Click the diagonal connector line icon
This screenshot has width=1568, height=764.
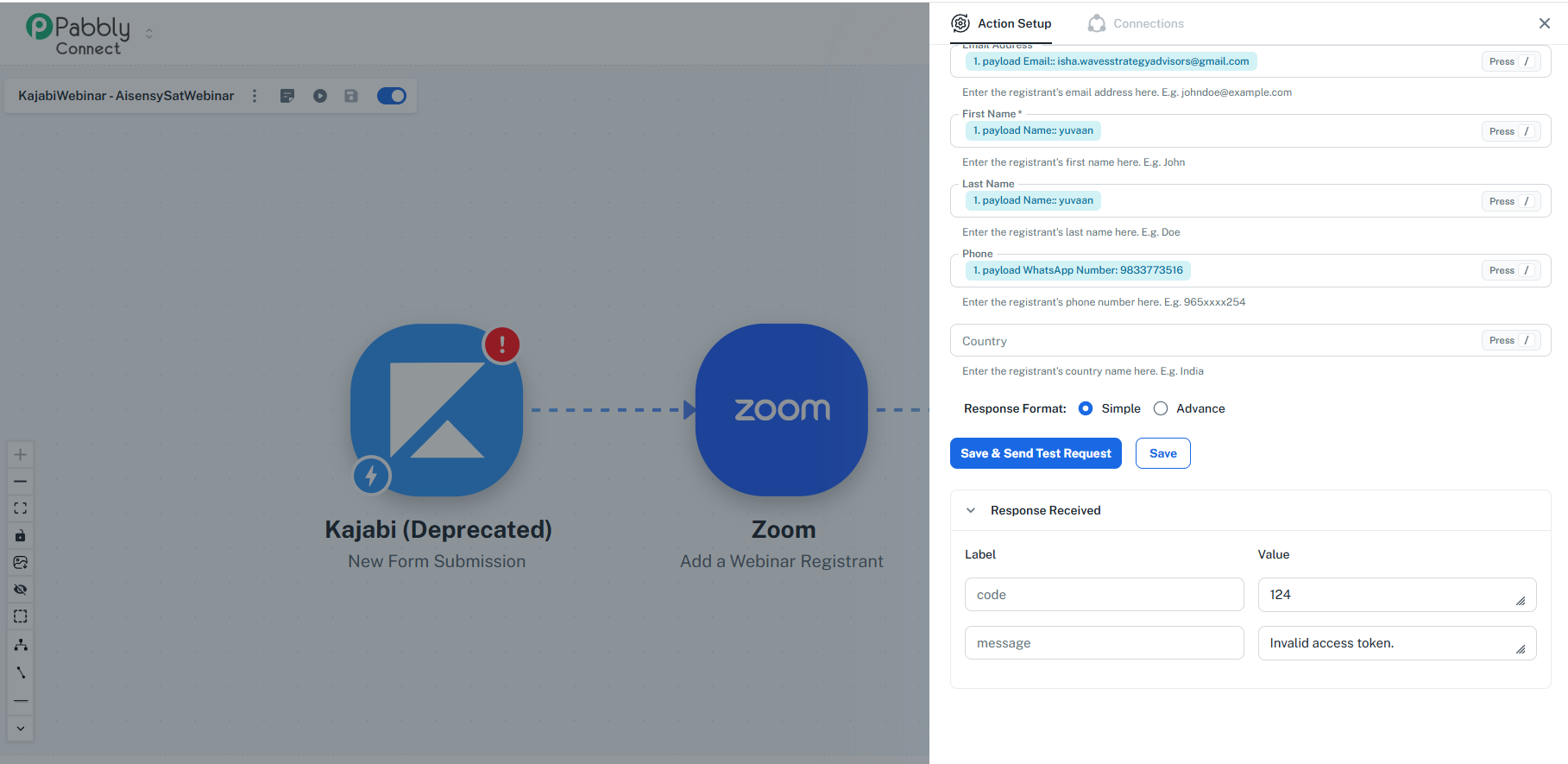(x=21, y=672)
